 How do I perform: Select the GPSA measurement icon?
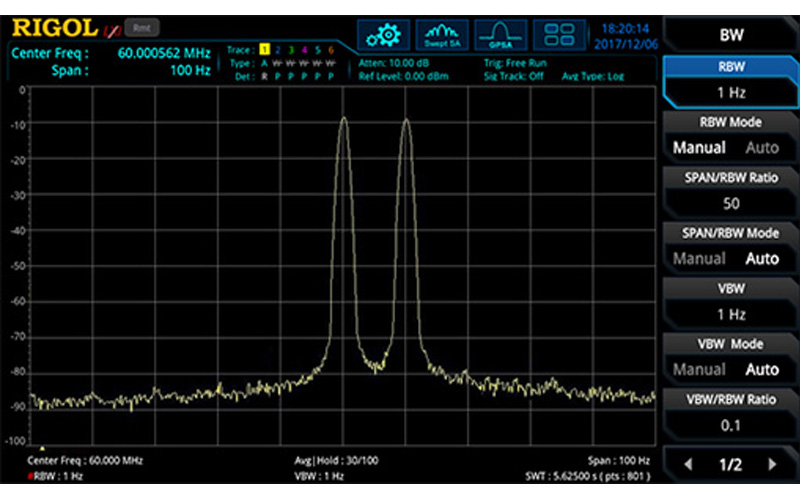[500, 35]
